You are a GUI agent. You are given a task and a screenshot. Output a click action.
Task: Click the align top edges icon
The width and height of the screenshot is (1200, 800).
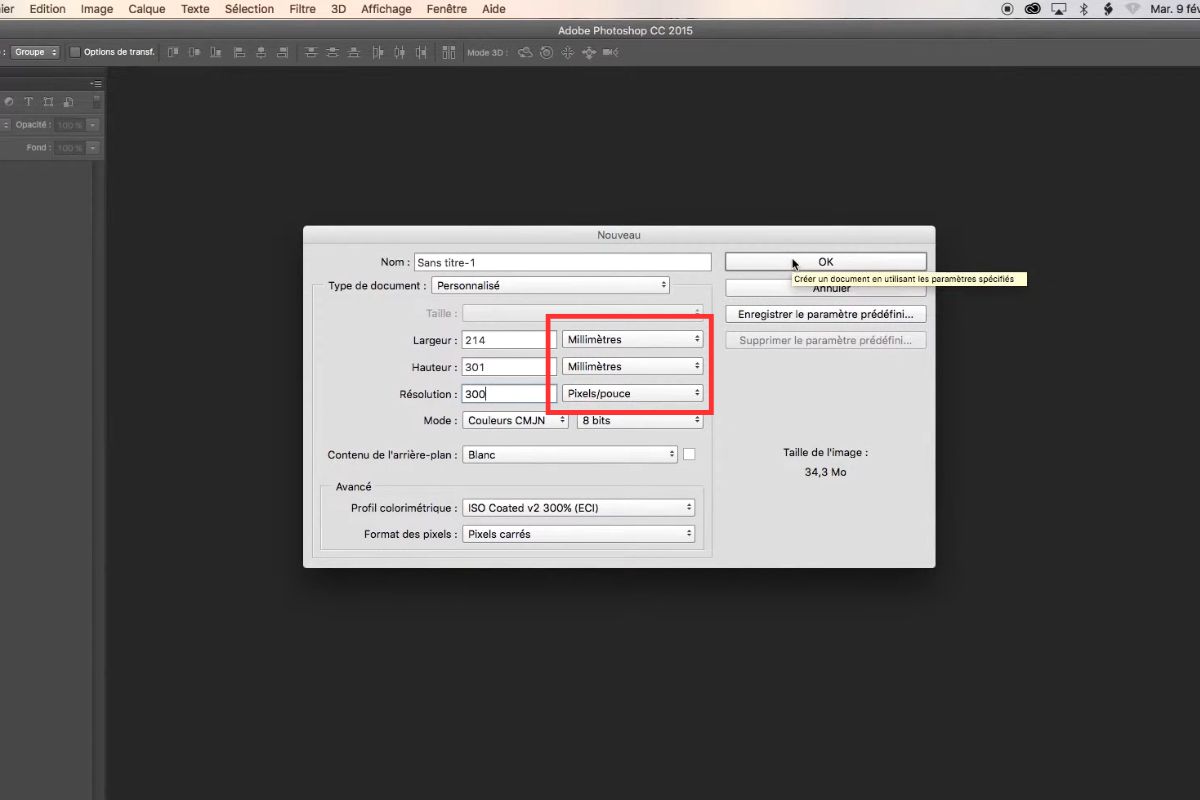point(173,52)
